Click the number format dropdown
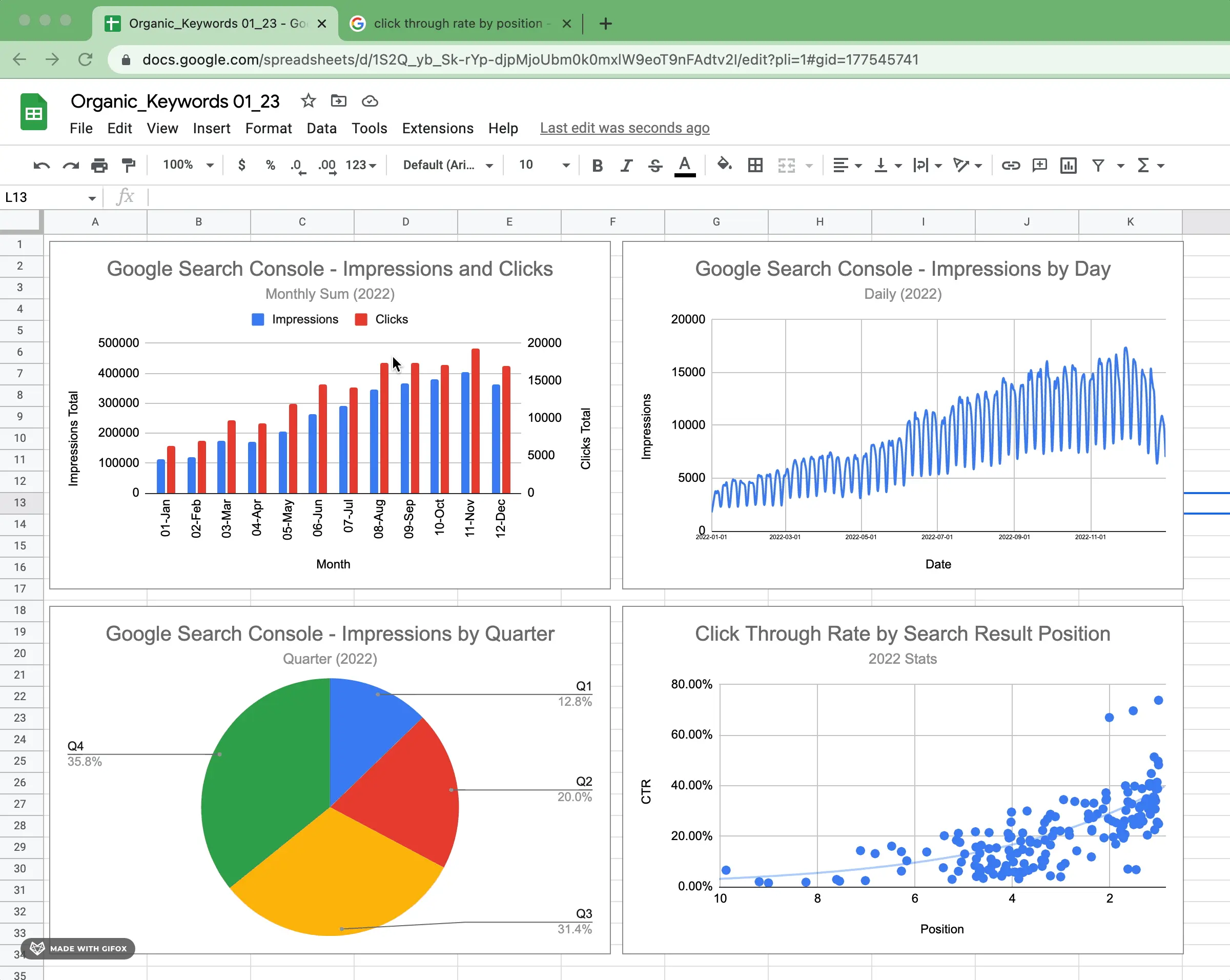 (x=362, y=165)
